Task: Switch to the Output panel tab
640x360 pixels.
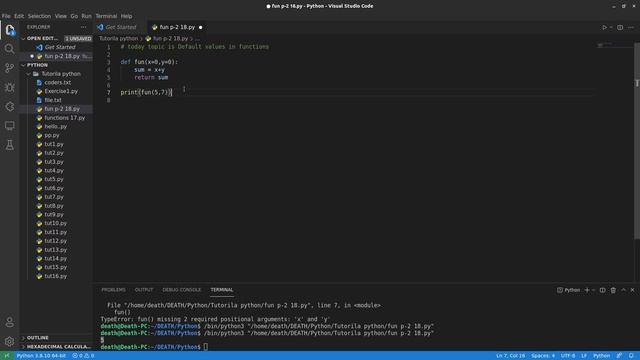Action: click(x=144, y=290)
